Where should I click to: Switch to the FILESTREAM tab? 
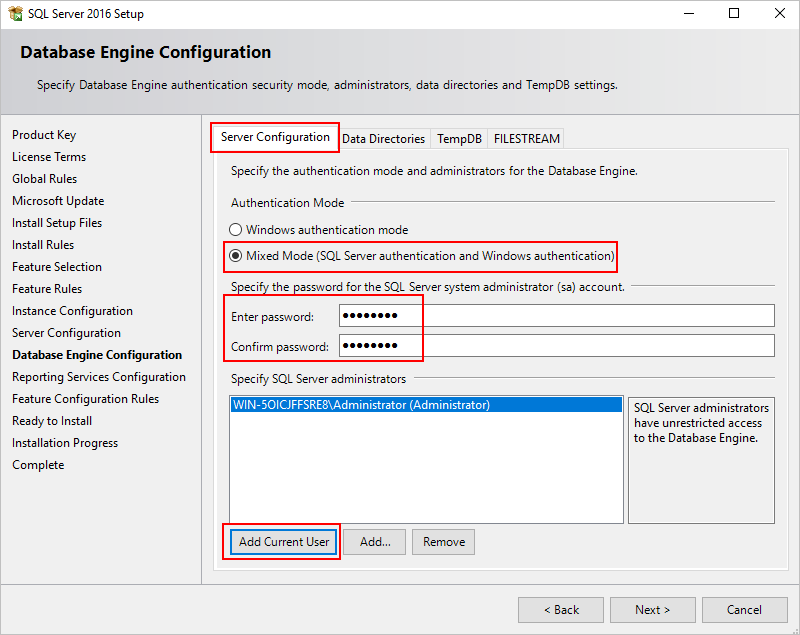tap(527, 139)
